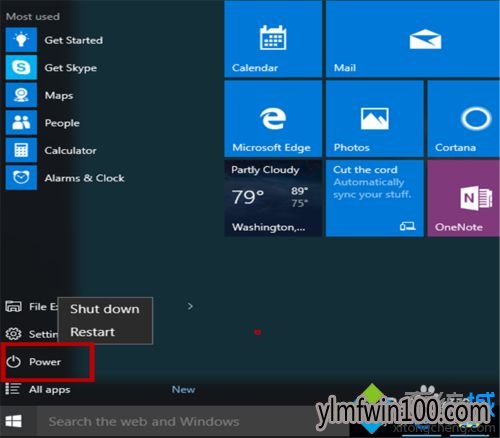Open the 'Cut the cord' sync tile
The width and height of the screenshot is (500, 438).
tap(375, 198)
